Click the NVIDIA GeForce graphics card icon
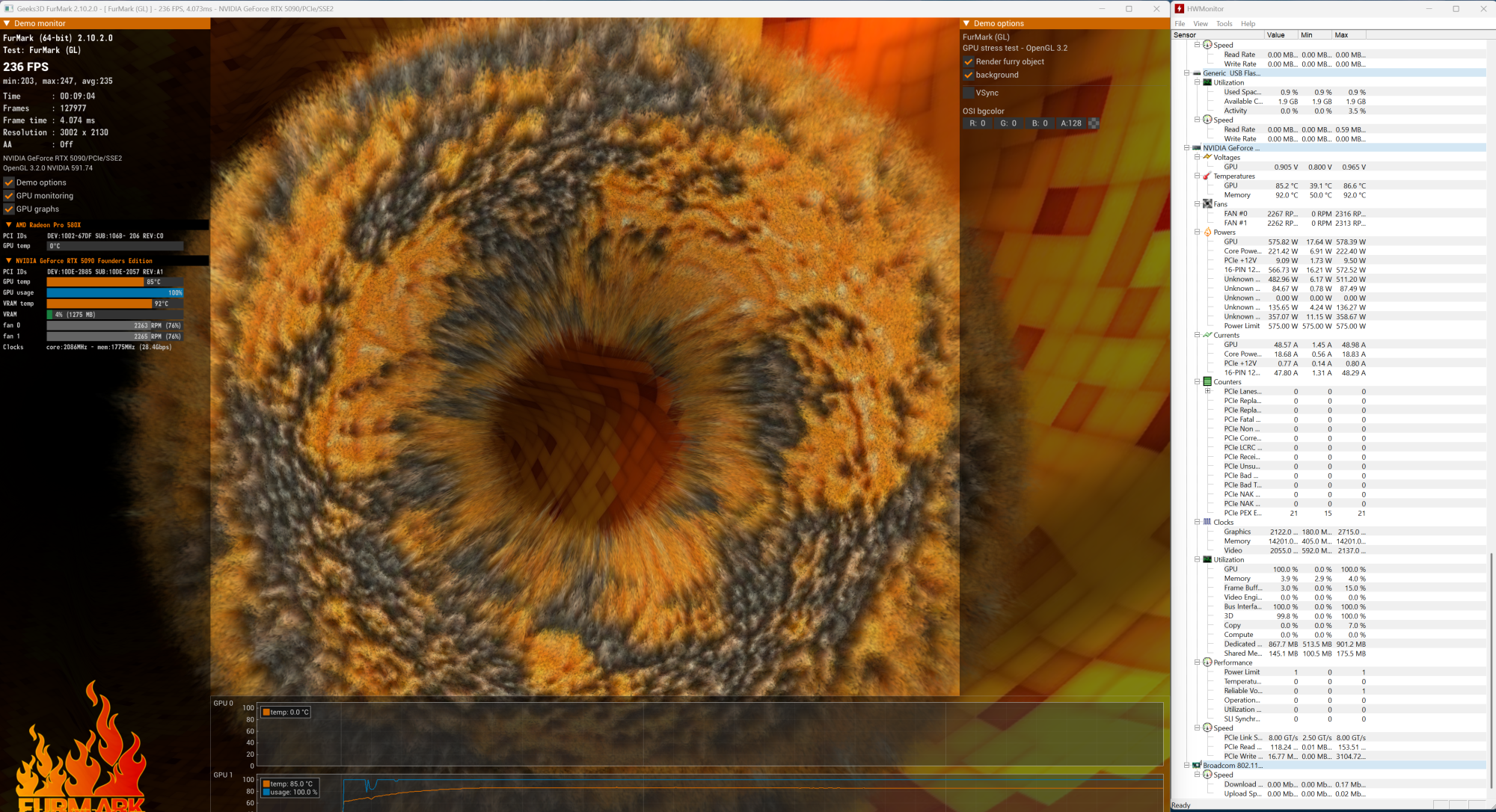The image size is (1496, 812). tap(1197, 148)
